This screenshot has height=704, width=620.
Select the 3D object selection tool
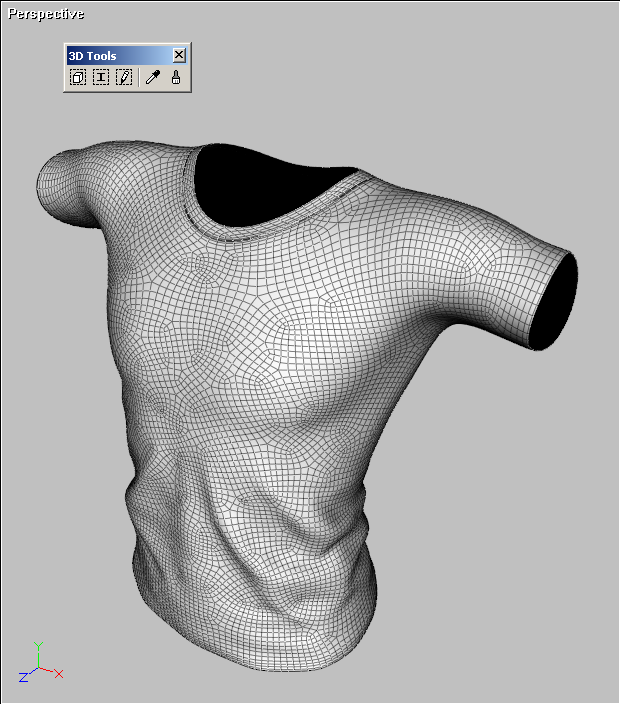[x=78, y=78]
